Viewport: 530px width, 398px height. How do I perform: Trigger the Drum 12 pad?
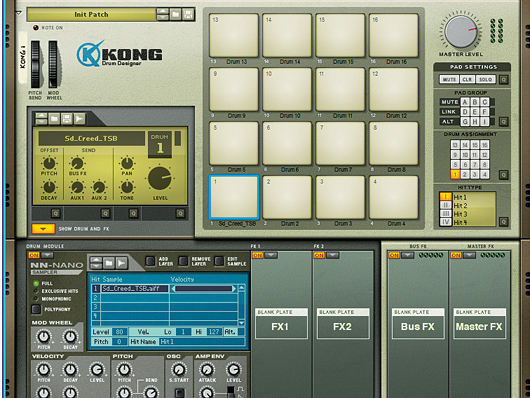pyautogui.click(x=393, y=90)
